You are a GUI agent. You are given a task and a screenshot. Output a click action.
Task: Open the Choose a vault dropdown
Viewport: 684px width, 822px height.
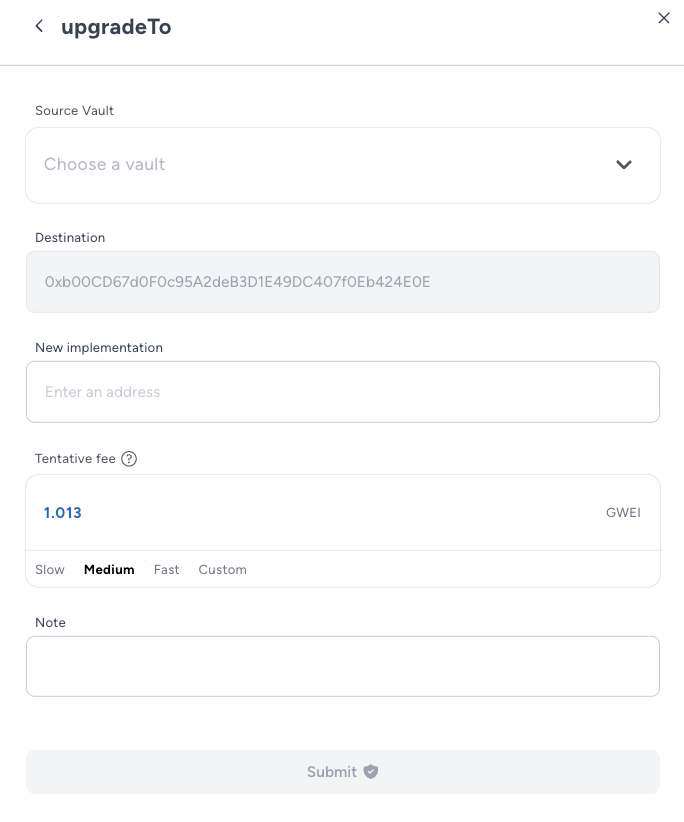(343, 165)
